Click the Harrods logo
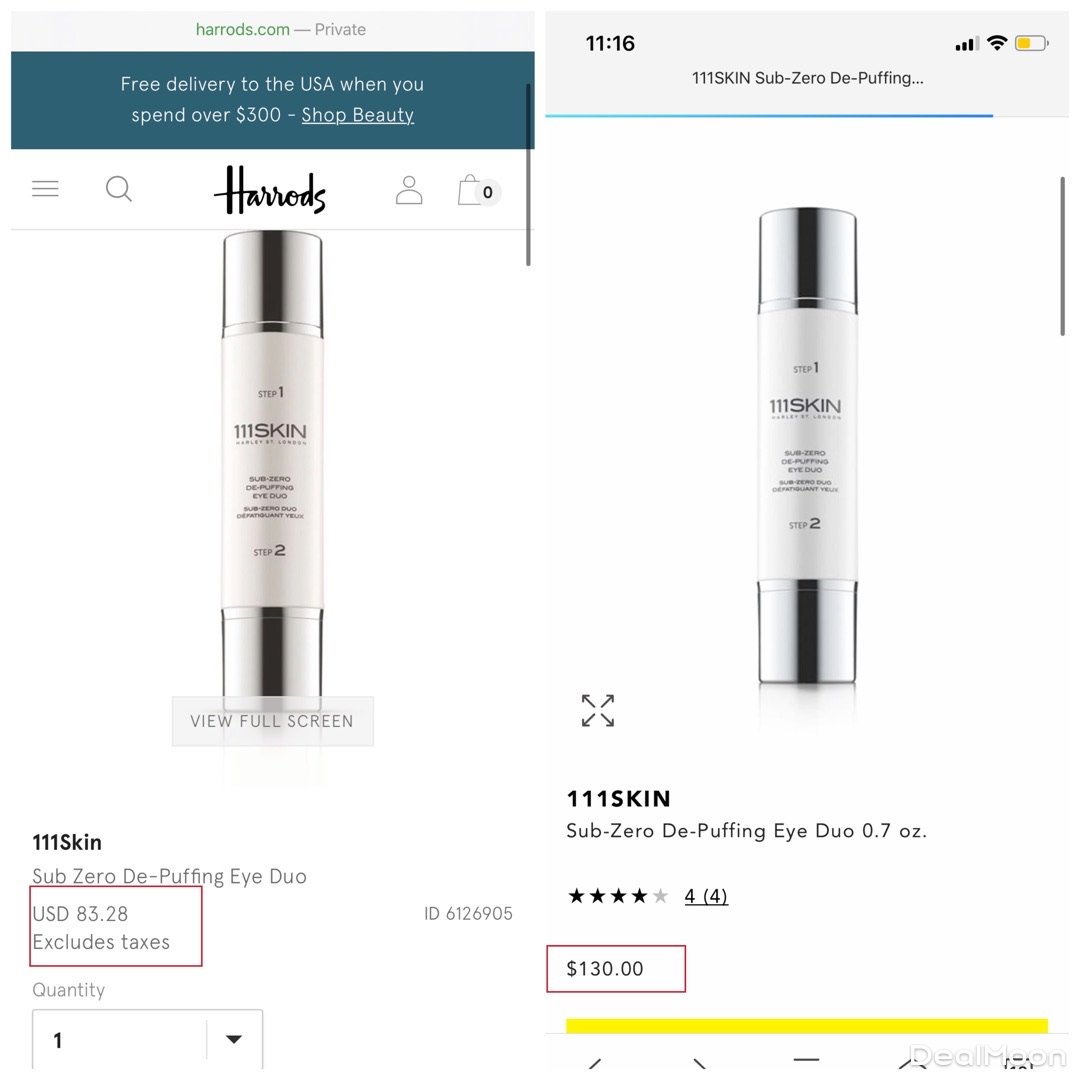Viewport: 1080px width, 1080px height. [x=269, y=190]
